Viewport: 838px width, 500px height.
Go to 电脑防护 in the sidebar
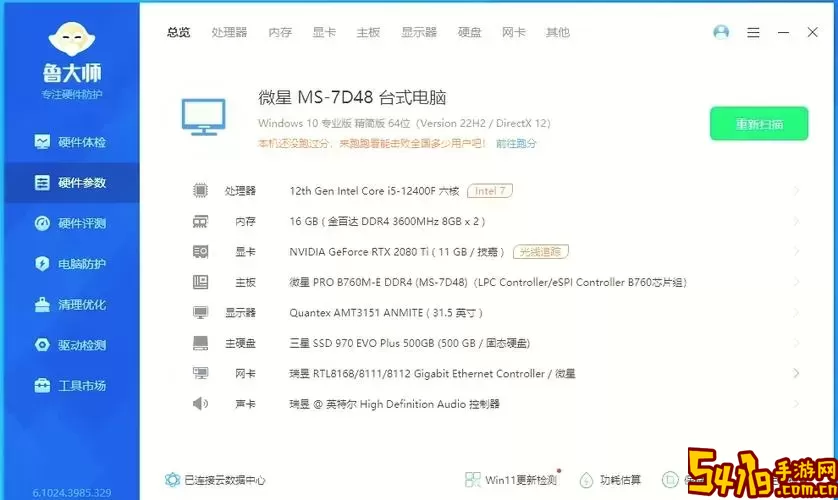click(x=71, y=264)
